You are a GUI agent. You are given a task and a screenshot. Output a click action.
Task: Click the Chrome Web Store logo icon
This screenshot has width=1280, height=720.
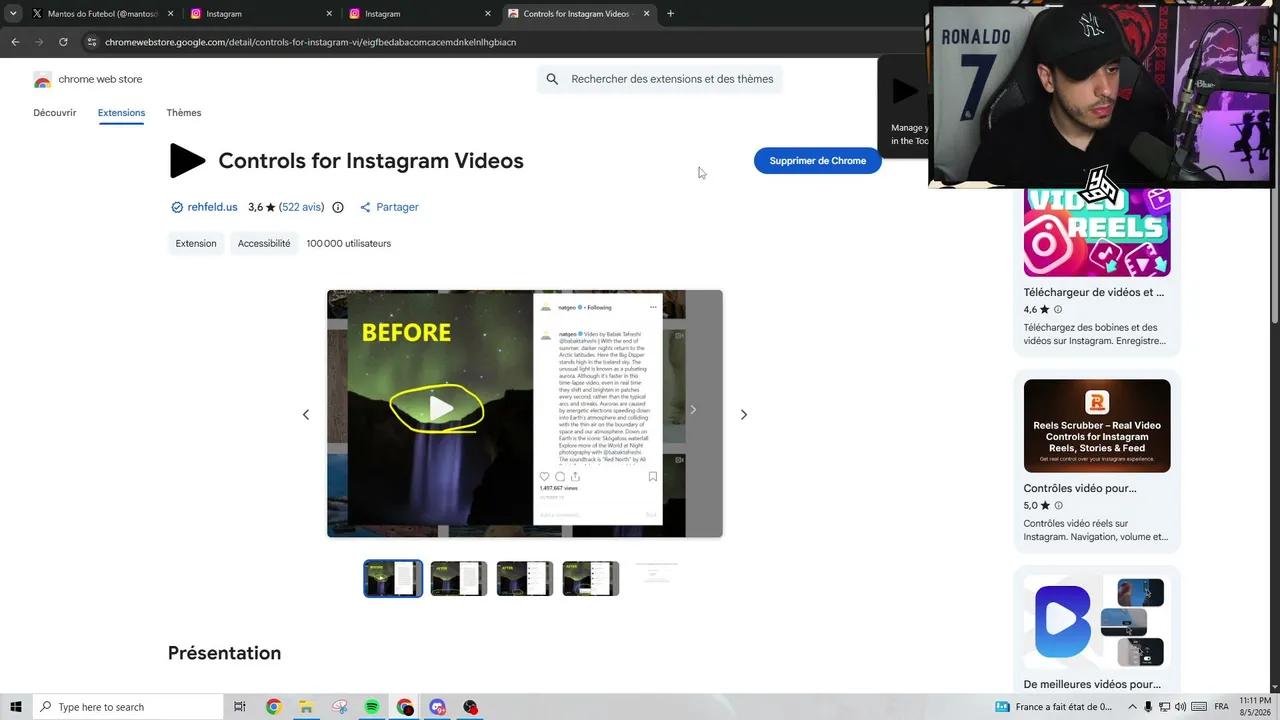click(x=42, y=80)
